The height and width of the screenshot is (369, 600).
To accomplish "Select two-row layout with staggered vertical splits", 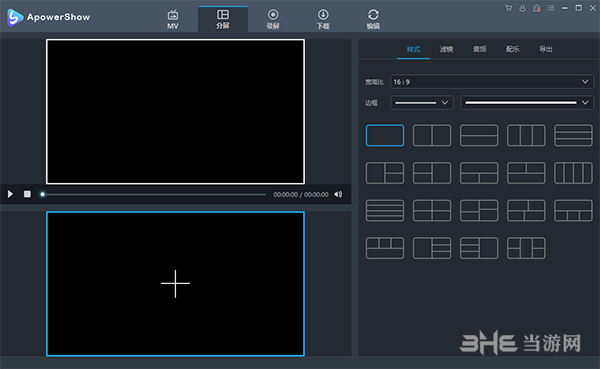I will pos(526,210).
